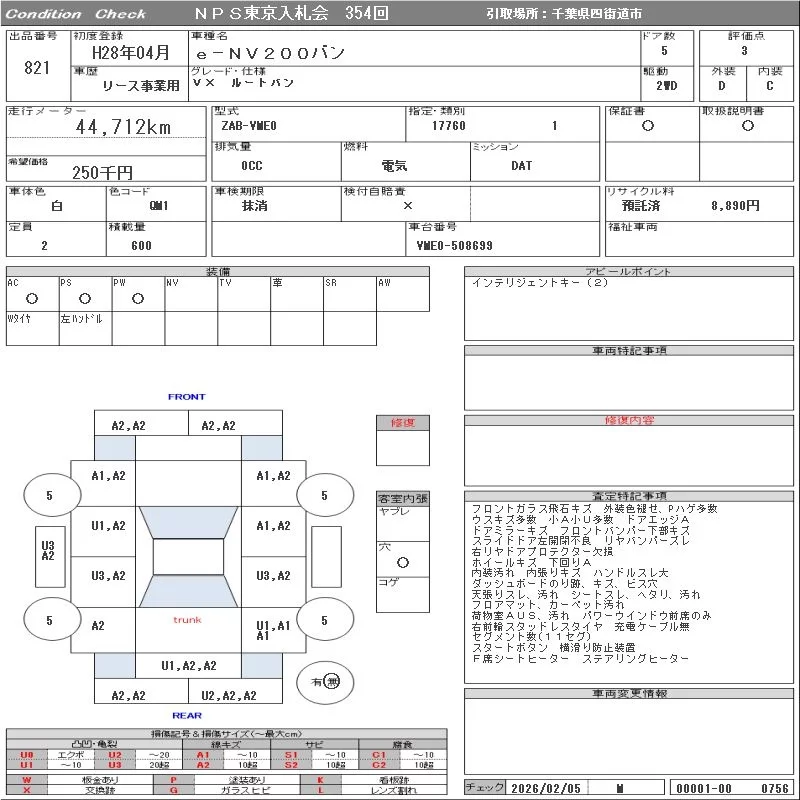Toggle the AC equipment circle mark
800x800 pixels.
(x=32, y=299)
